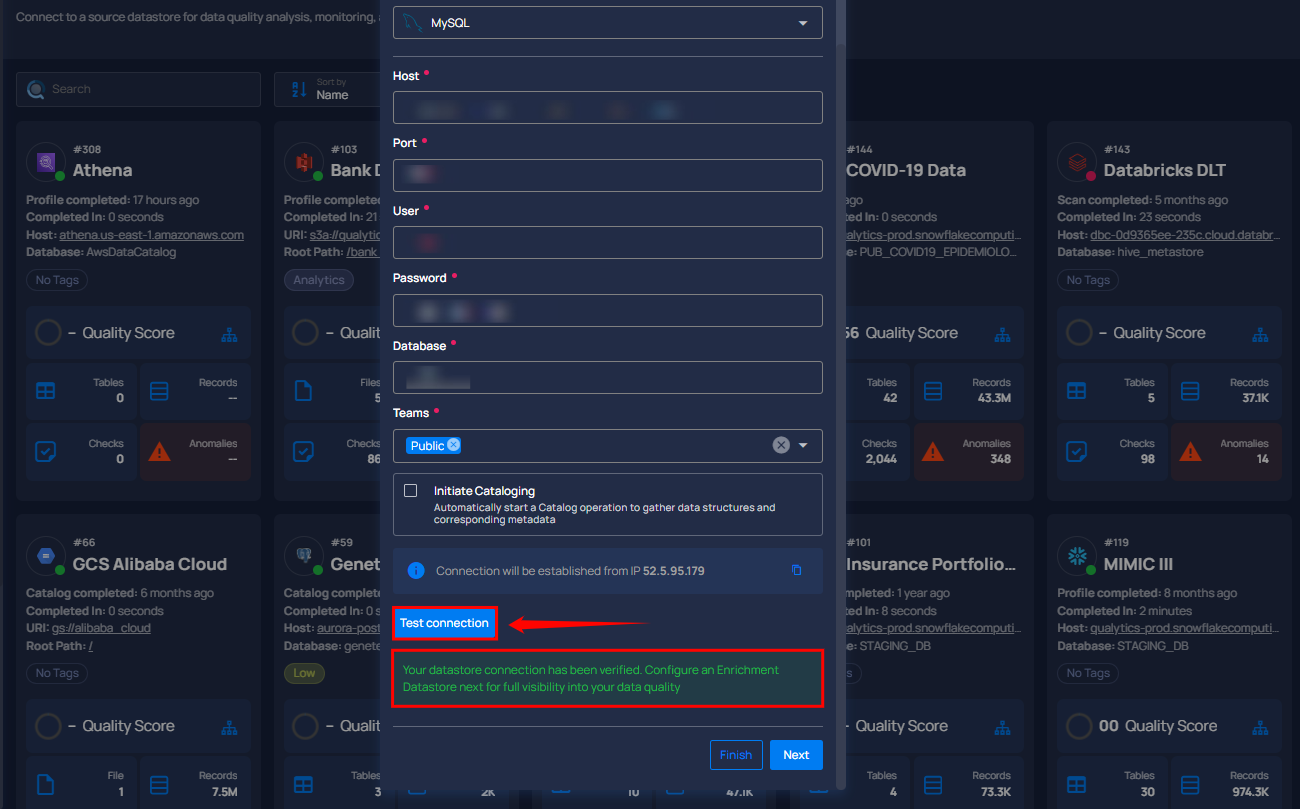Focus the Host input field

click(x=608, y=108)
